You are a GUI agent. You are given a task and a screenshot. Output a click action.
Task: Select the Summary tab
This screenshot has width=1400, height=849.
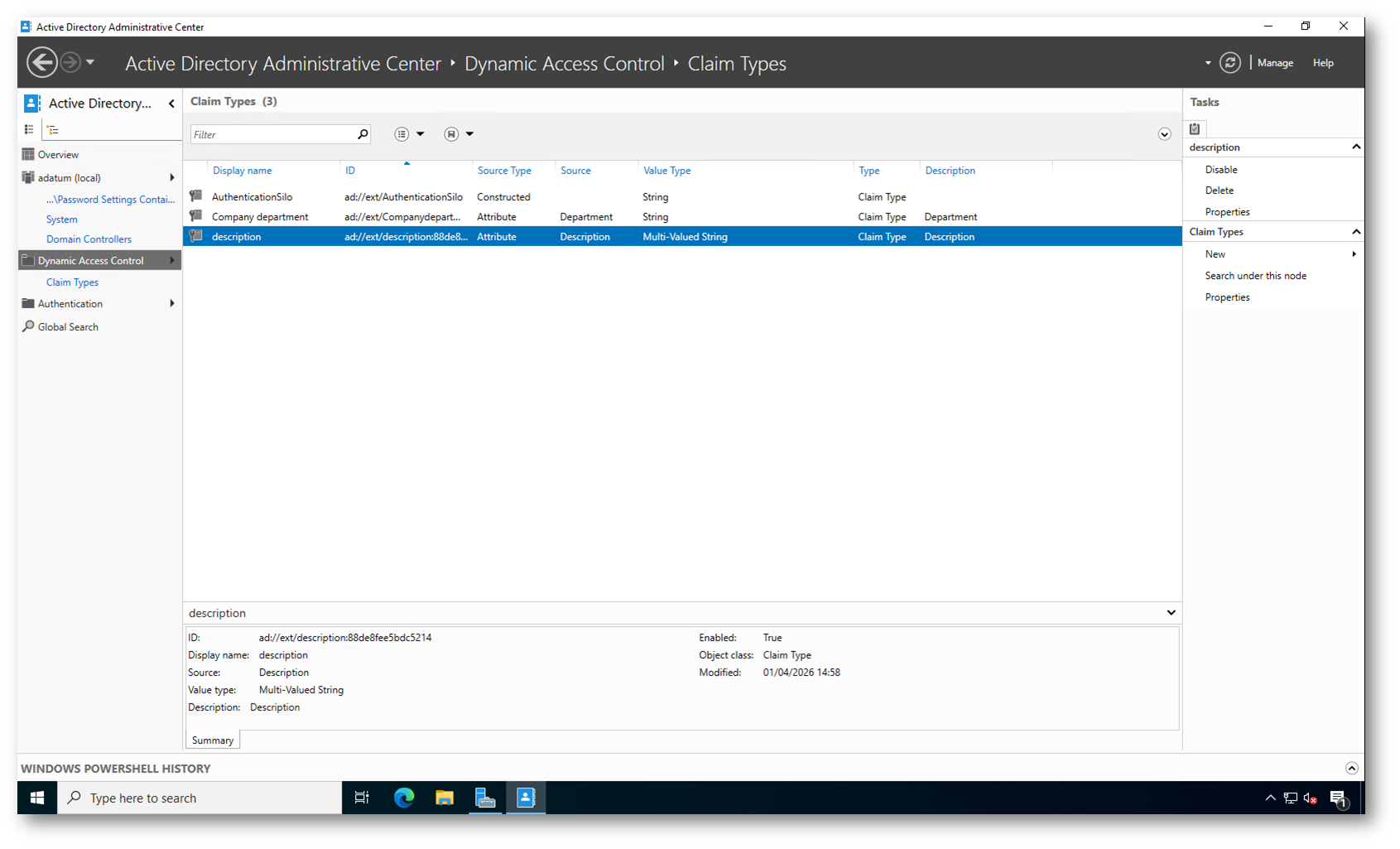pyautogui.click(x=213, y=740)
